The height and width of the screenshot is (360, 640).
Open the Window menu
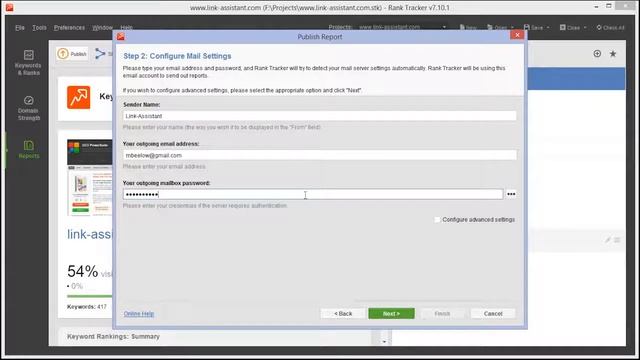pyautogui.click(x=102, y=27)
